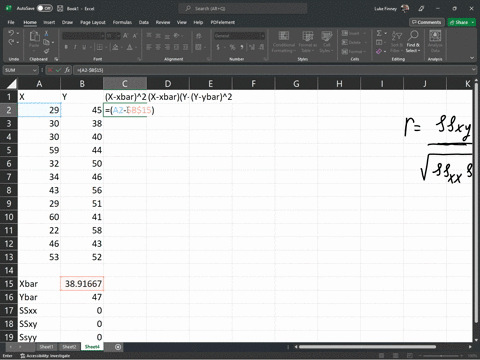
Task: Click the Insert cells button
Action: 354,33
